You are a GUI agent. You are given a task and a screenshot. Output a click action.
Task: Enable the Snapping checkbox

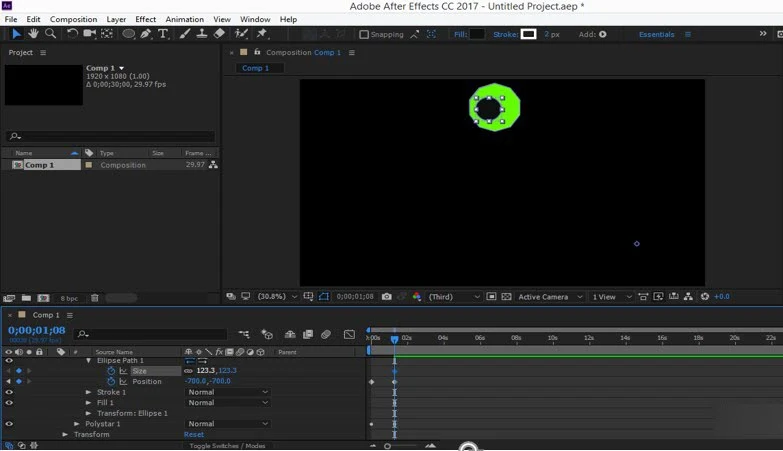pos(364,34)
